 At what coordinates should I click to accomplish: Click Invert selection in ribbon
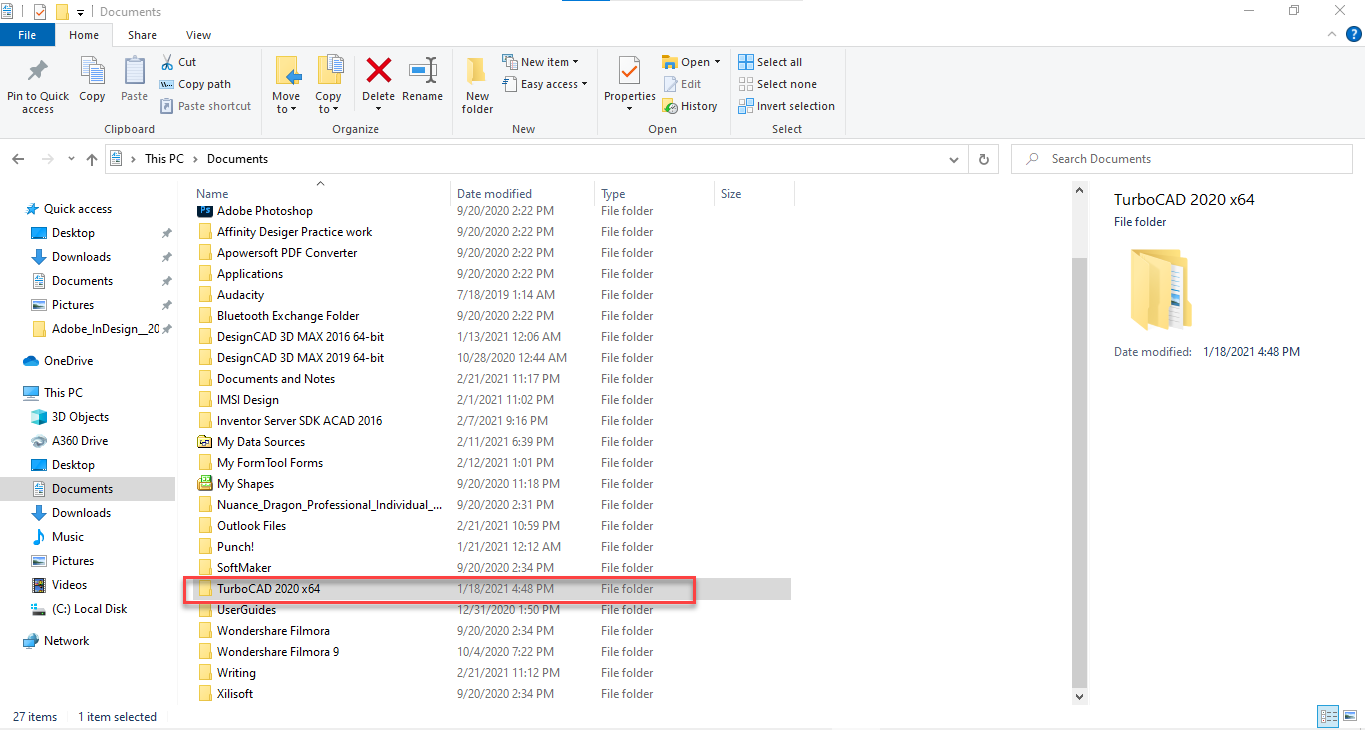pyautogui.click(x=786, y=106)
